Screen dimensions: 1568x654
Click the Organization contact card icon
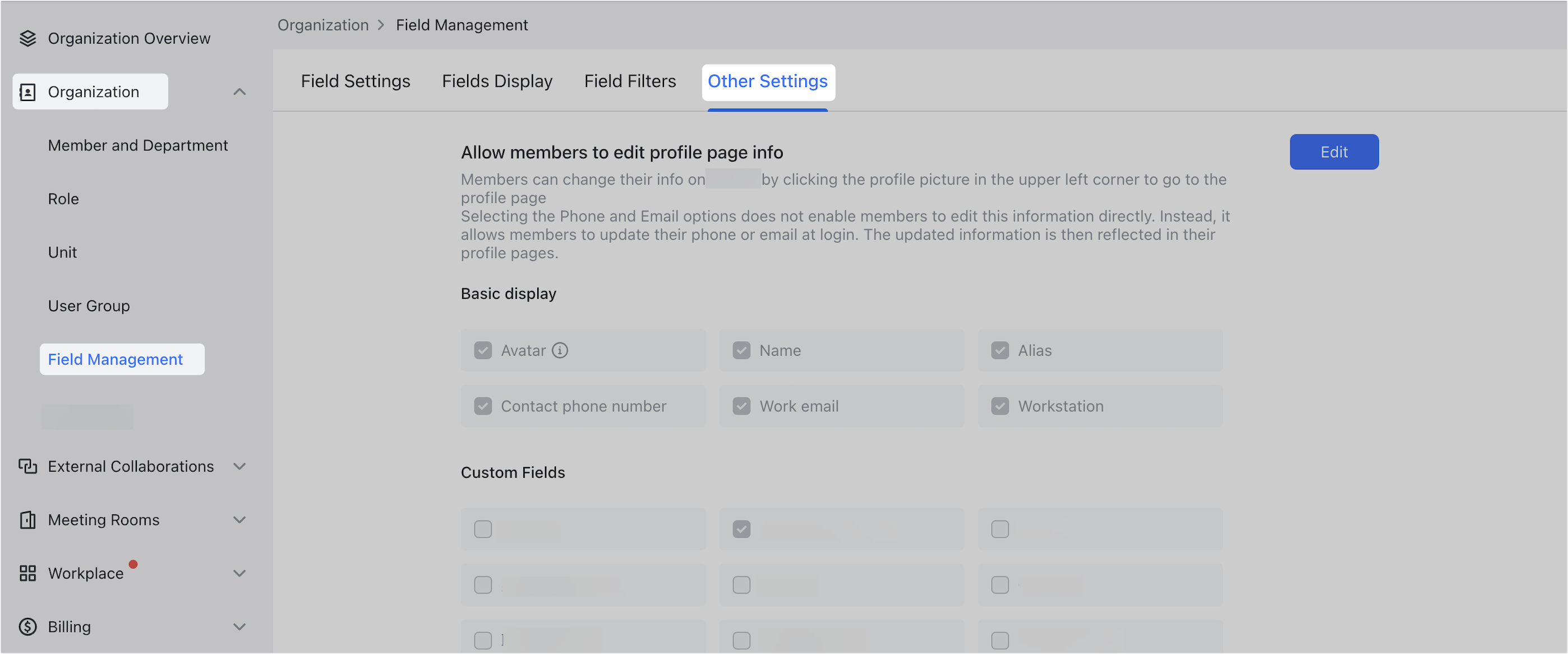28,91
